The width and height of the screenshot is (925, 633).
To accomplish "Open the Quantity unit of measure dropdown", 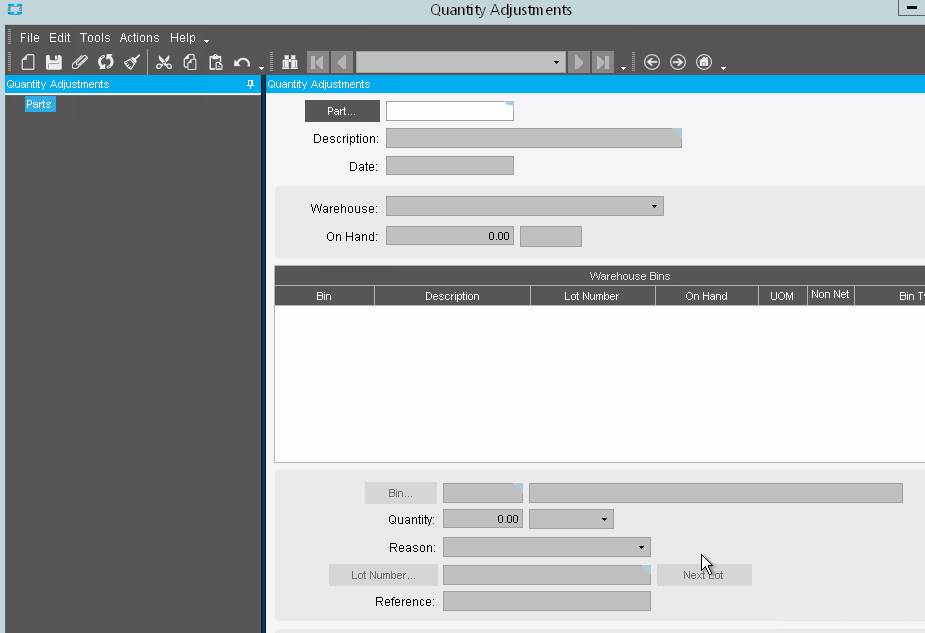I will [x=604, y=519].
